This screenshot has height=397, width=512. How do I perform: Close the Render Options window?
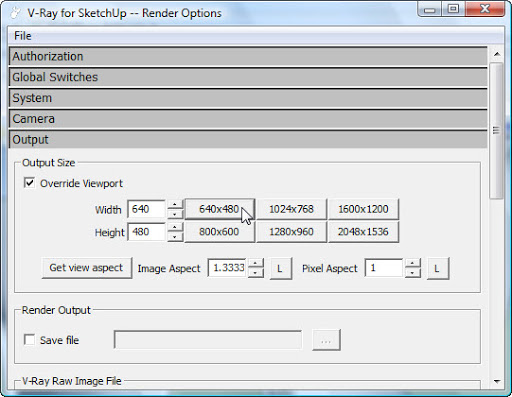click(x=485, y=9)
